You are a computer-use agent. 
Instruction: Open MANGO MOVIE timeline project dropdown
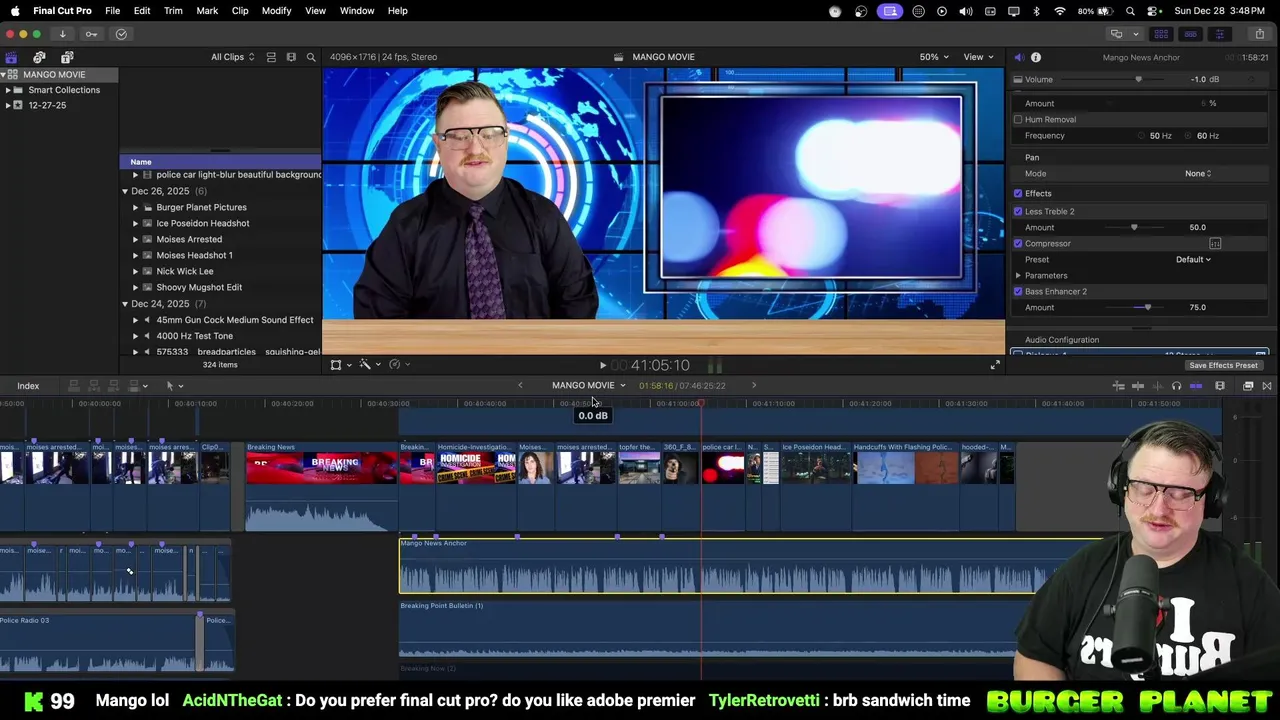(x=588, y=385)
